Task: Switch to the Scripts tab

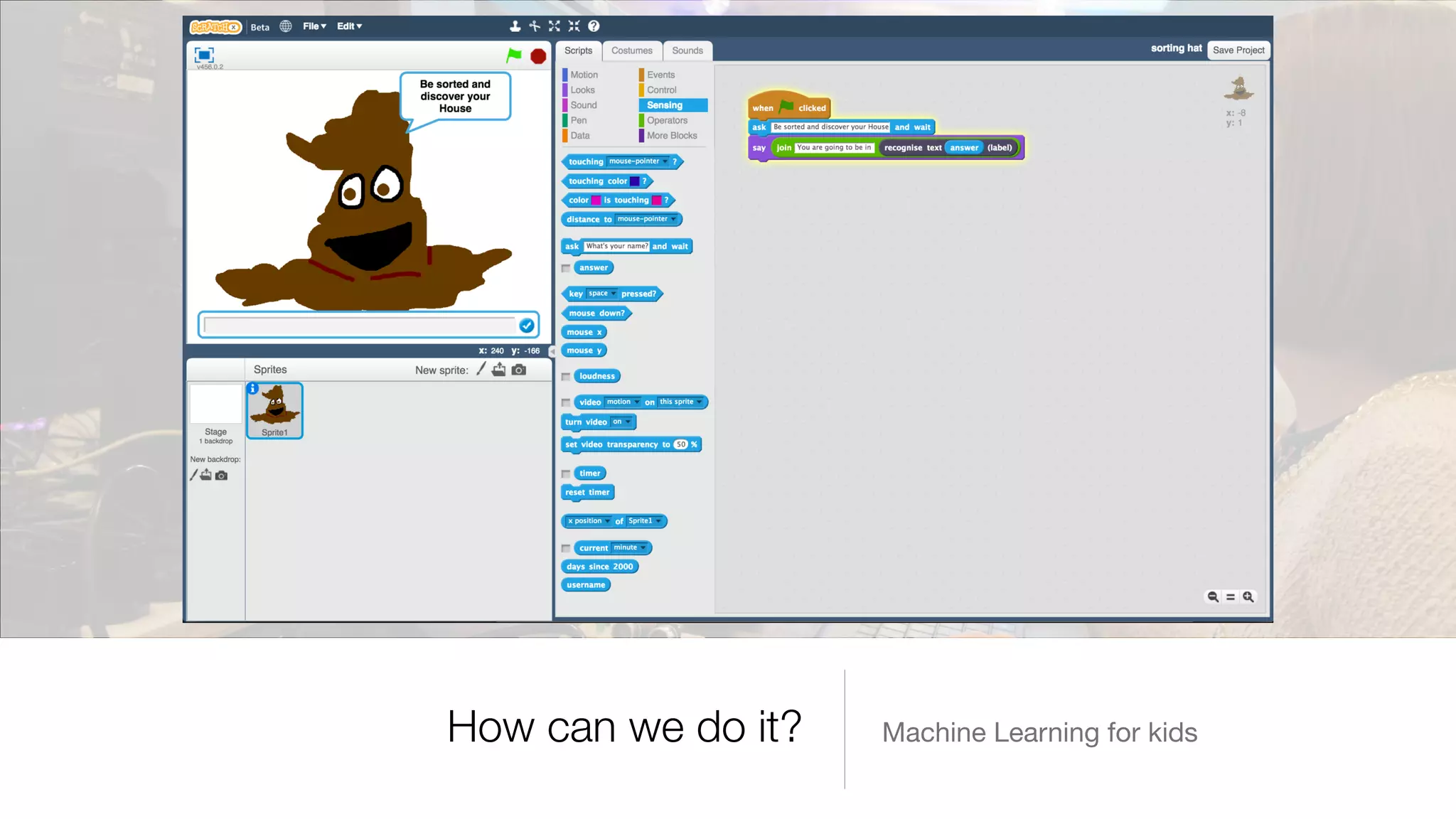Action: coord(579,50)
